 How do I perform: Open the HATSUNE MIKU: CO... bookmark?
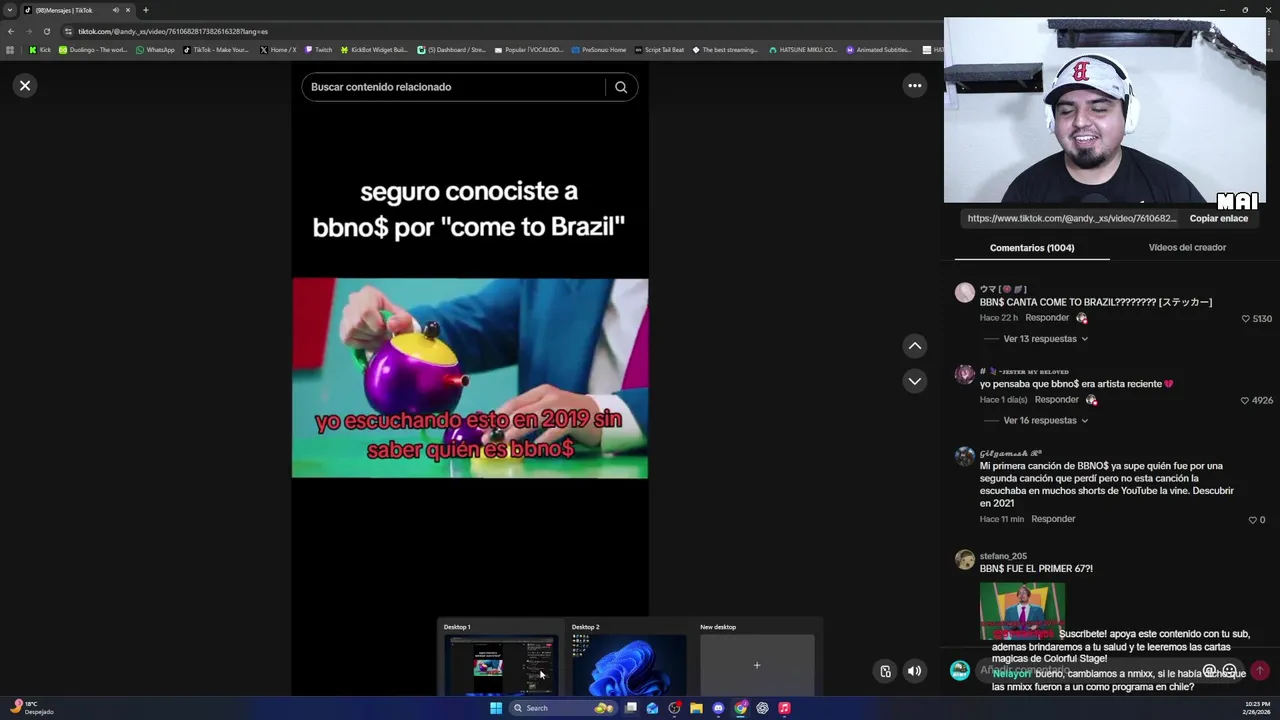pyautogui.click(x=803, y=50)
